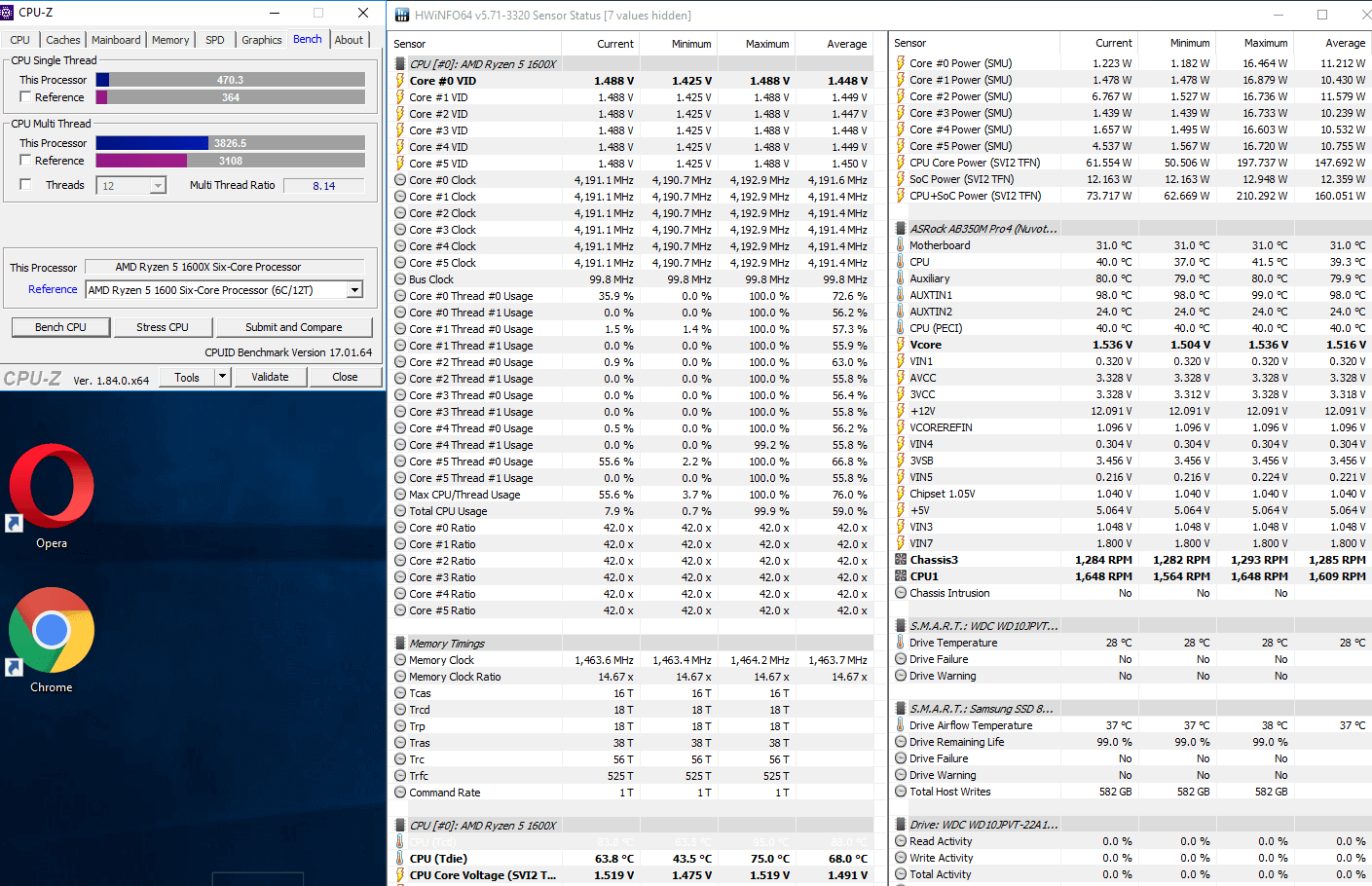The width and height of the screenshot is (1372, 886).
Task: Click the Multi Thread Ratio field showing 8.14
Action: 324,186
